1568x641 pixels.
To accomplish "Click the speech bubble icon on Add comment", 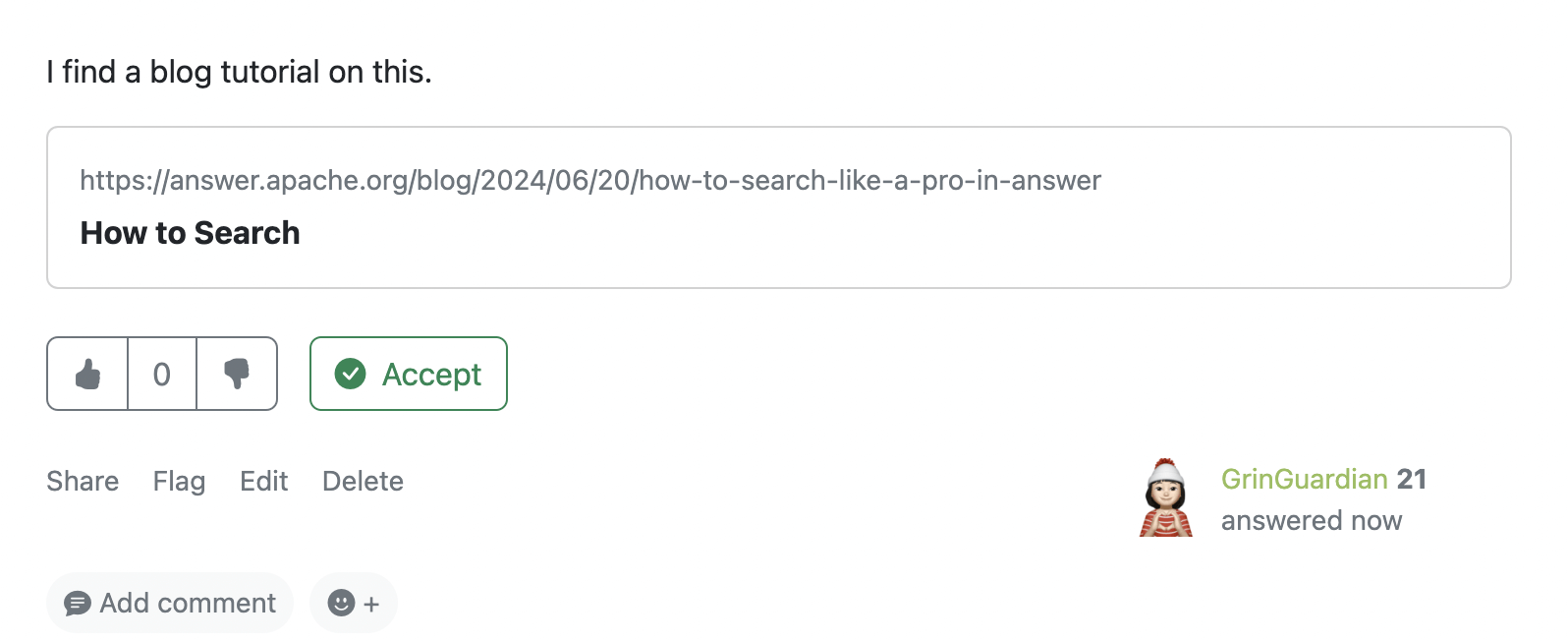I will [80, 603].
